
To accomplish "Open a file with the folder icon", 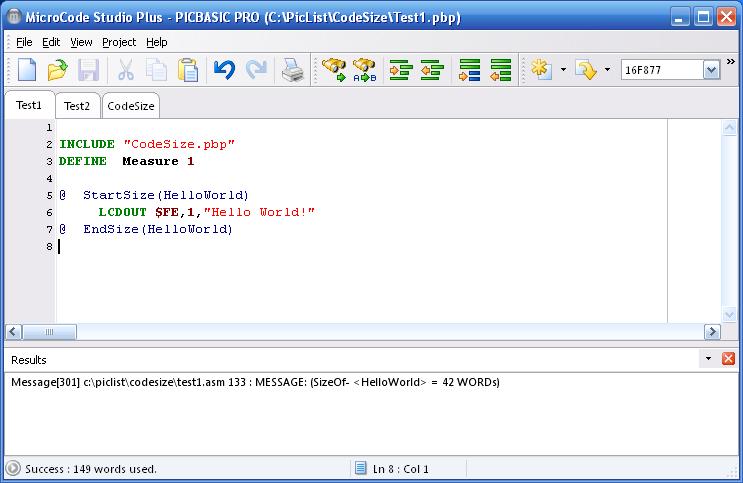I will [x=57, y=70].
